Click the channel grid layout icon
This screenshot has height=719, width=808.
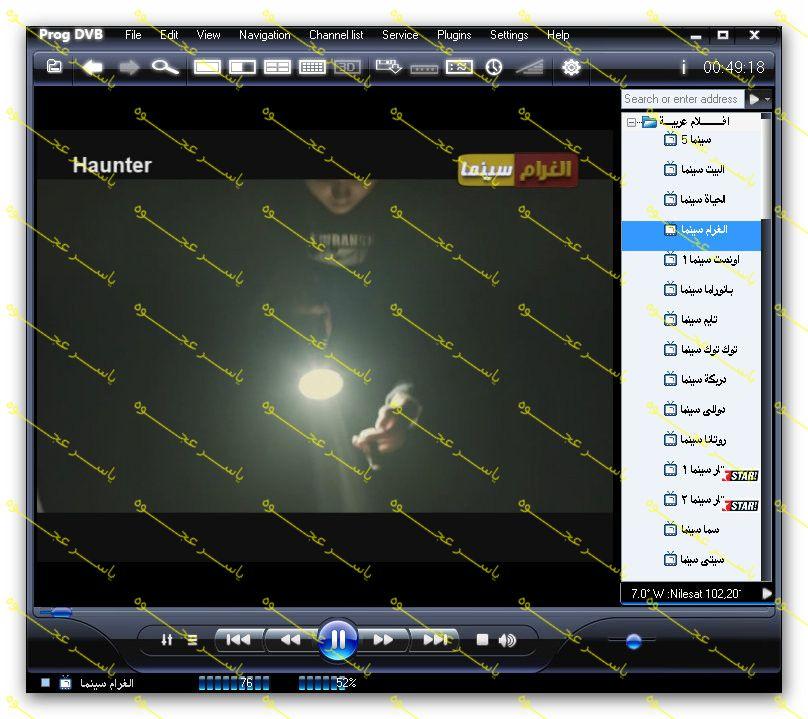pos(312,67)
